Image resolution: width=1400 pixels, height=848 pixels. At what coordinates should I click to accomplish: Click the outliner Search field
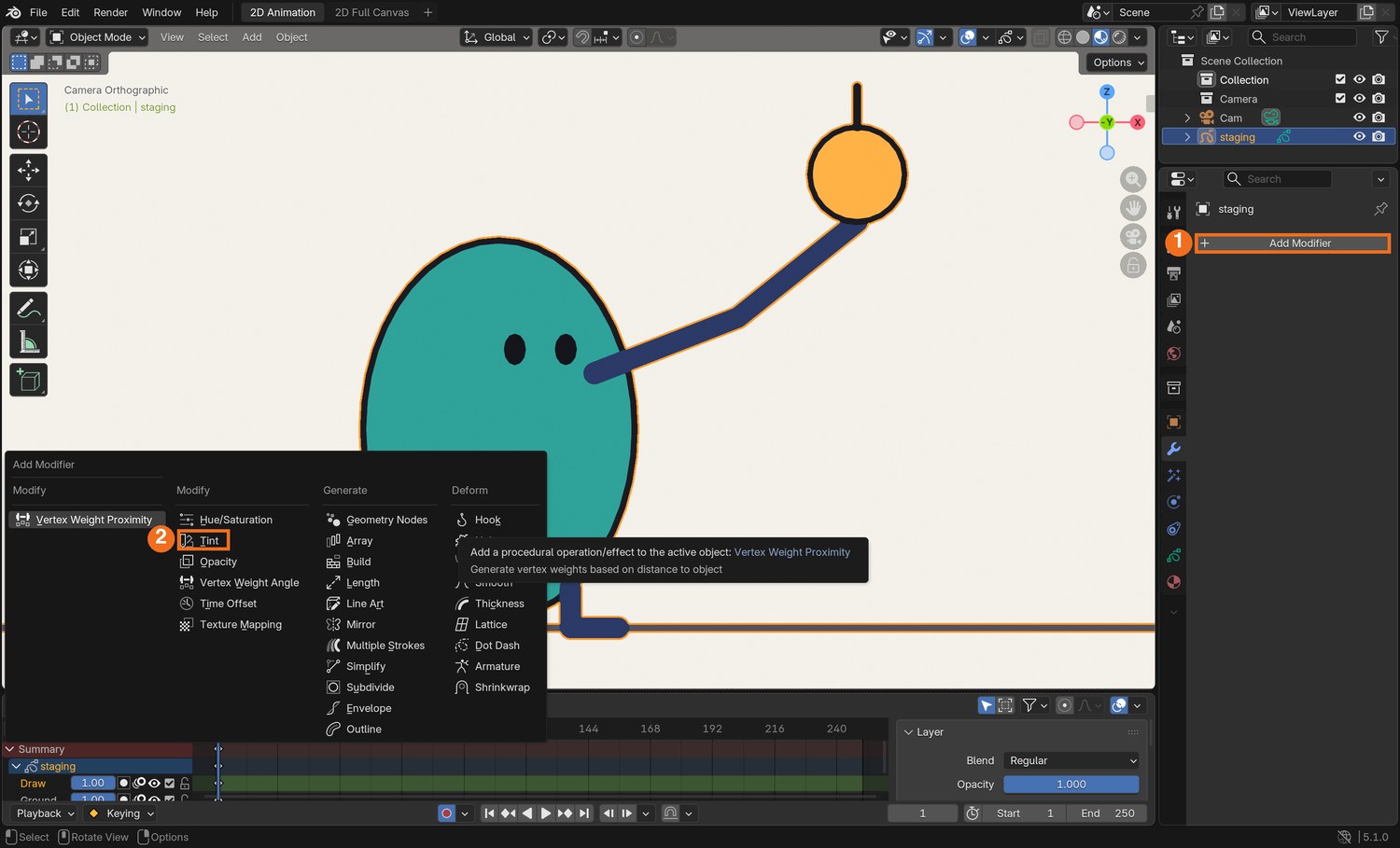(x=1303, y=37)
